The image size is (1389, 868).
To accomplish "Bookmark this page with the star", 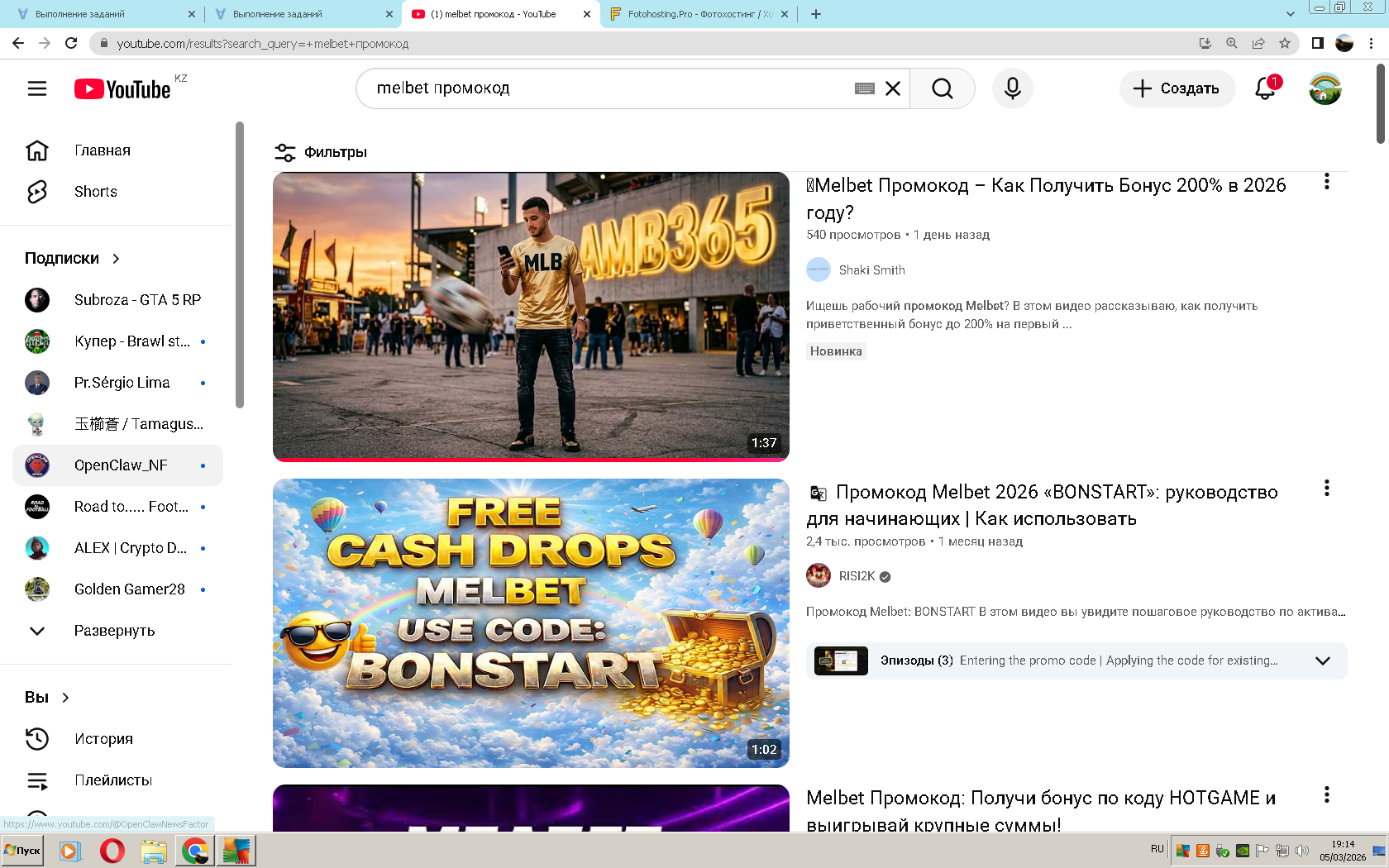I will pyautogui.click(x=1285, y=43).
